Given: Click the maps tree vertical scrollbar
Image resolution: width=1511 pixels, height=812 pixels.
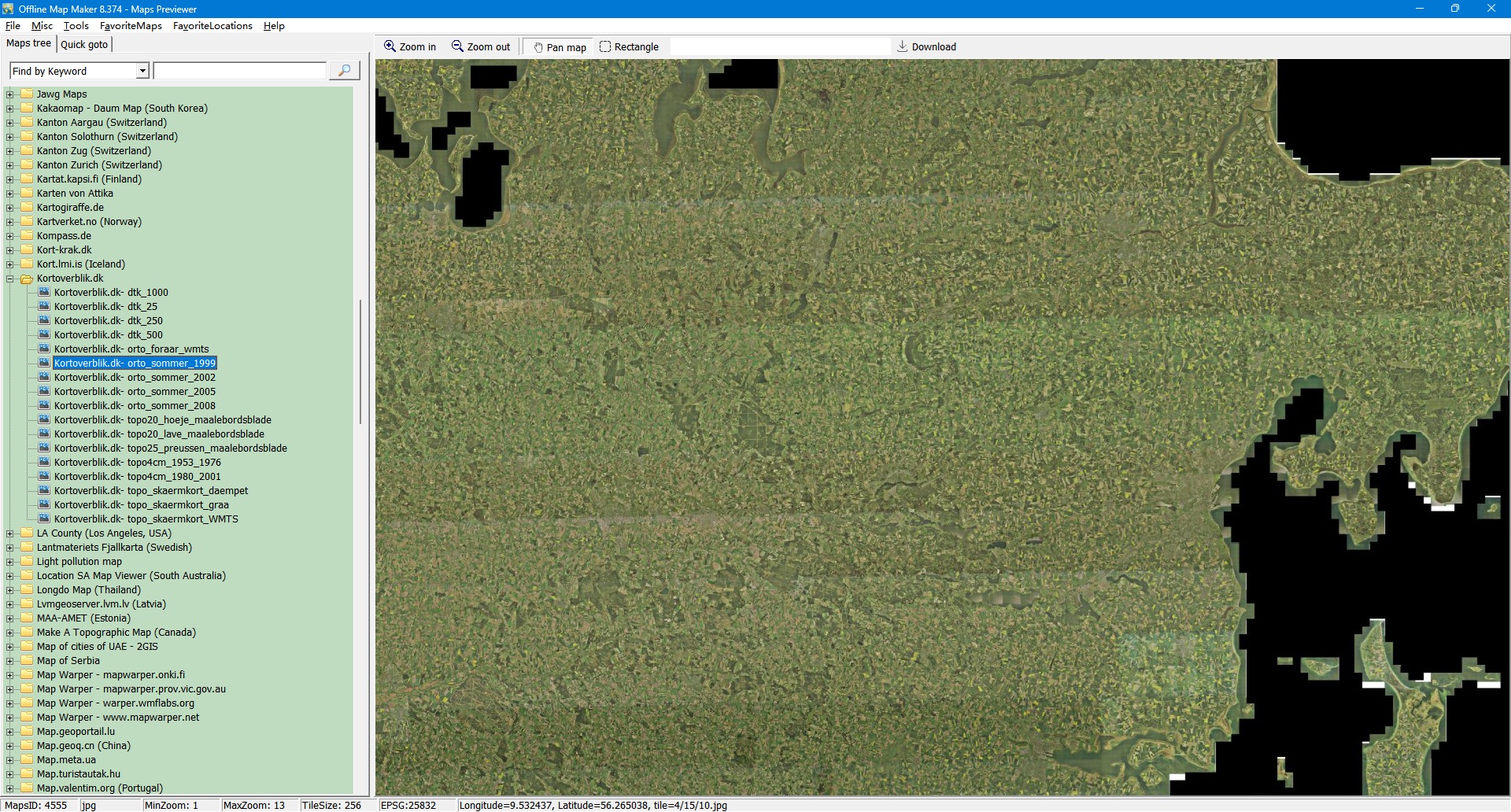Looking at the screenshot, I should pyautogui.click(x=360, y=362).
